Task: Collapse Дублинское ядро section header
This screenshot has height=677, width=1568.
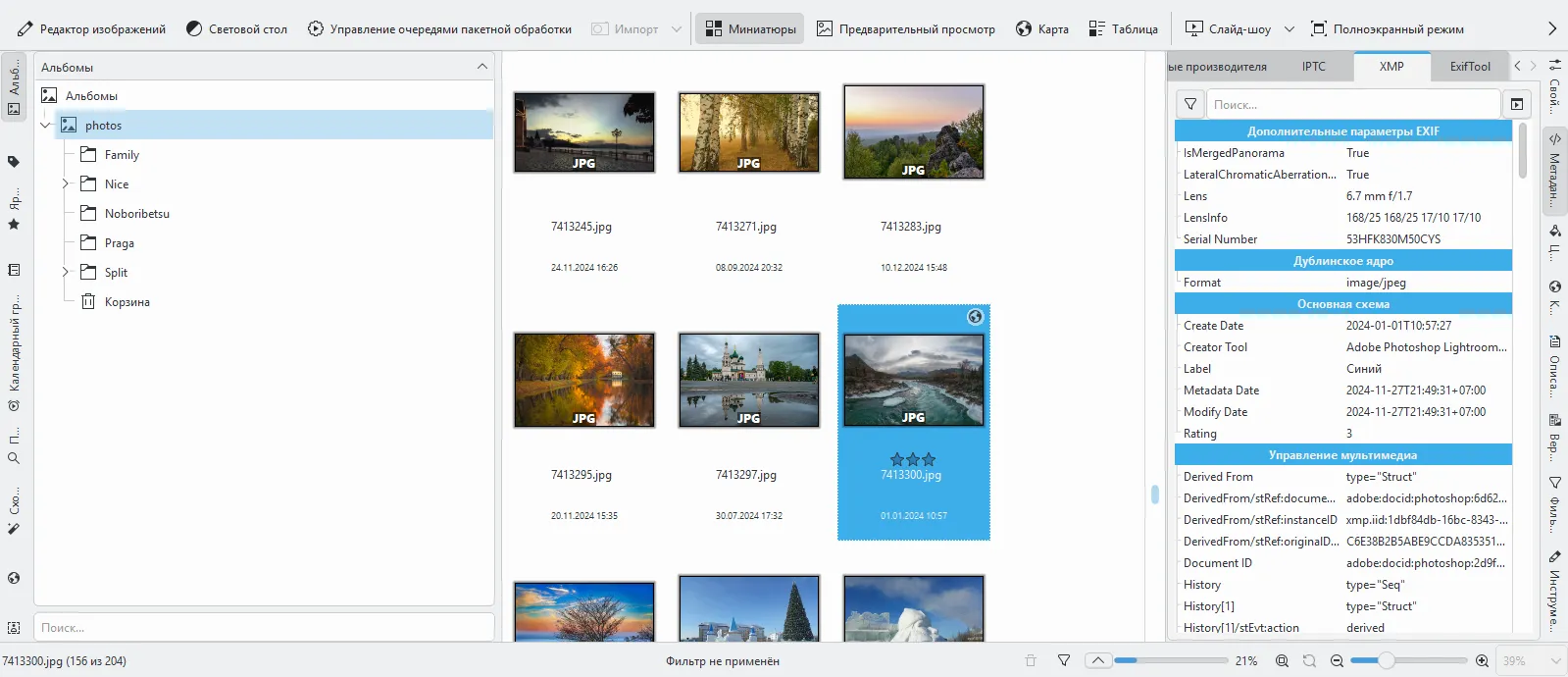Action: (1343, 261)
